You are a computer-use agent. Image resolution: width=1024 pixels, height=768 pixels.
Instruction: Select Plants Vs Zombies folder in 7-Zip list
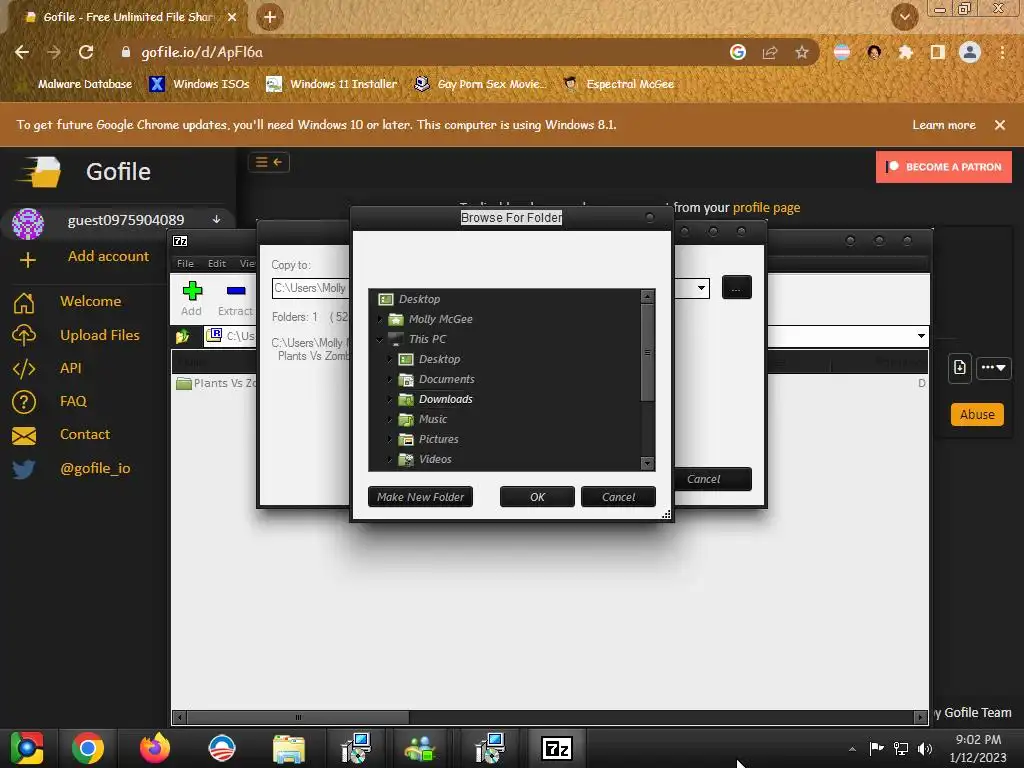216,383
